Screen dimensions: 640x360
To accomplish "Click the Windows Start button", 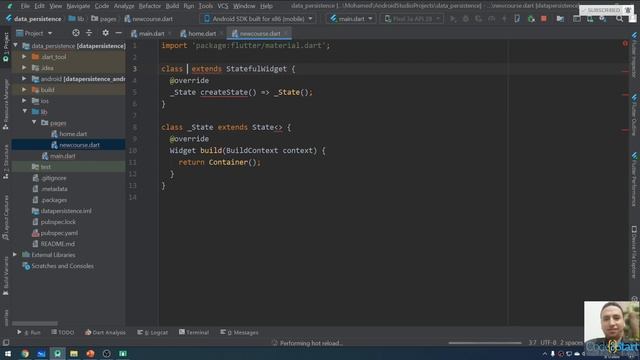I will pyautogui.click(x=8, y=353).
